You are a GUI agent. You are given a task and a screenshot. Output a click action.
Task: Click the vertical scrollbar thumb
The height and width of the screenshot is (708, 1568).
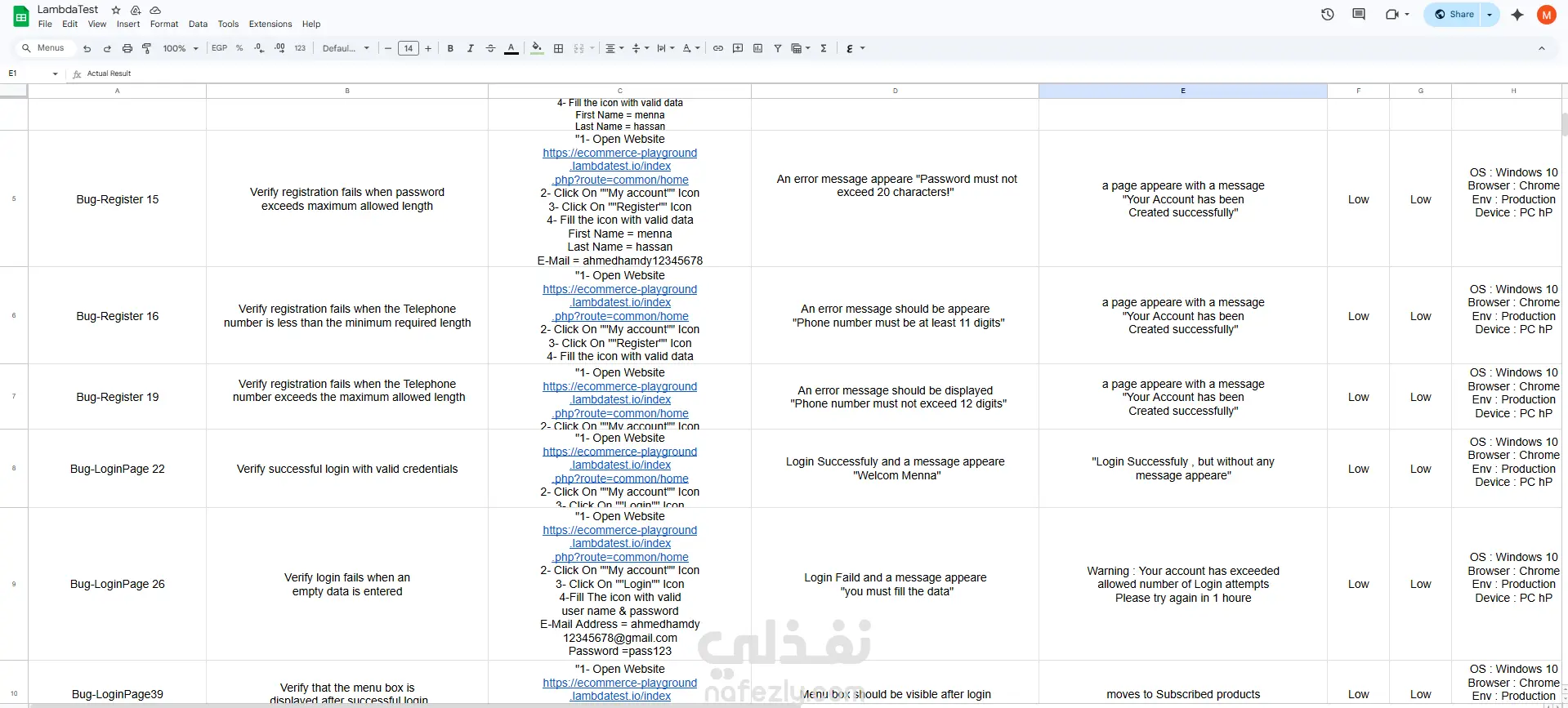click(1564, 125)
